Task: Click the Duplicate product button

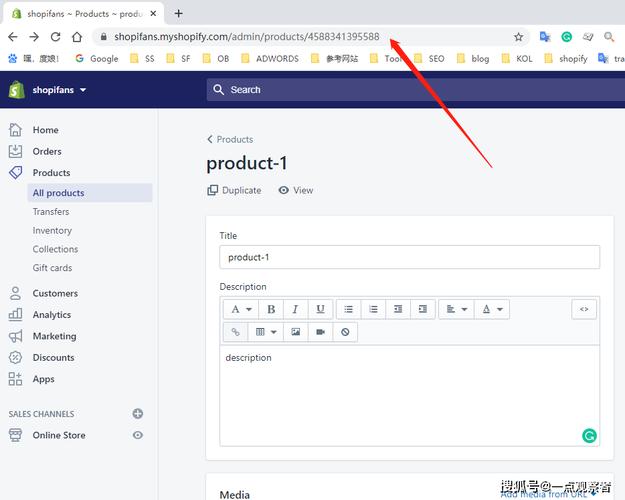Action: (234, 190)
